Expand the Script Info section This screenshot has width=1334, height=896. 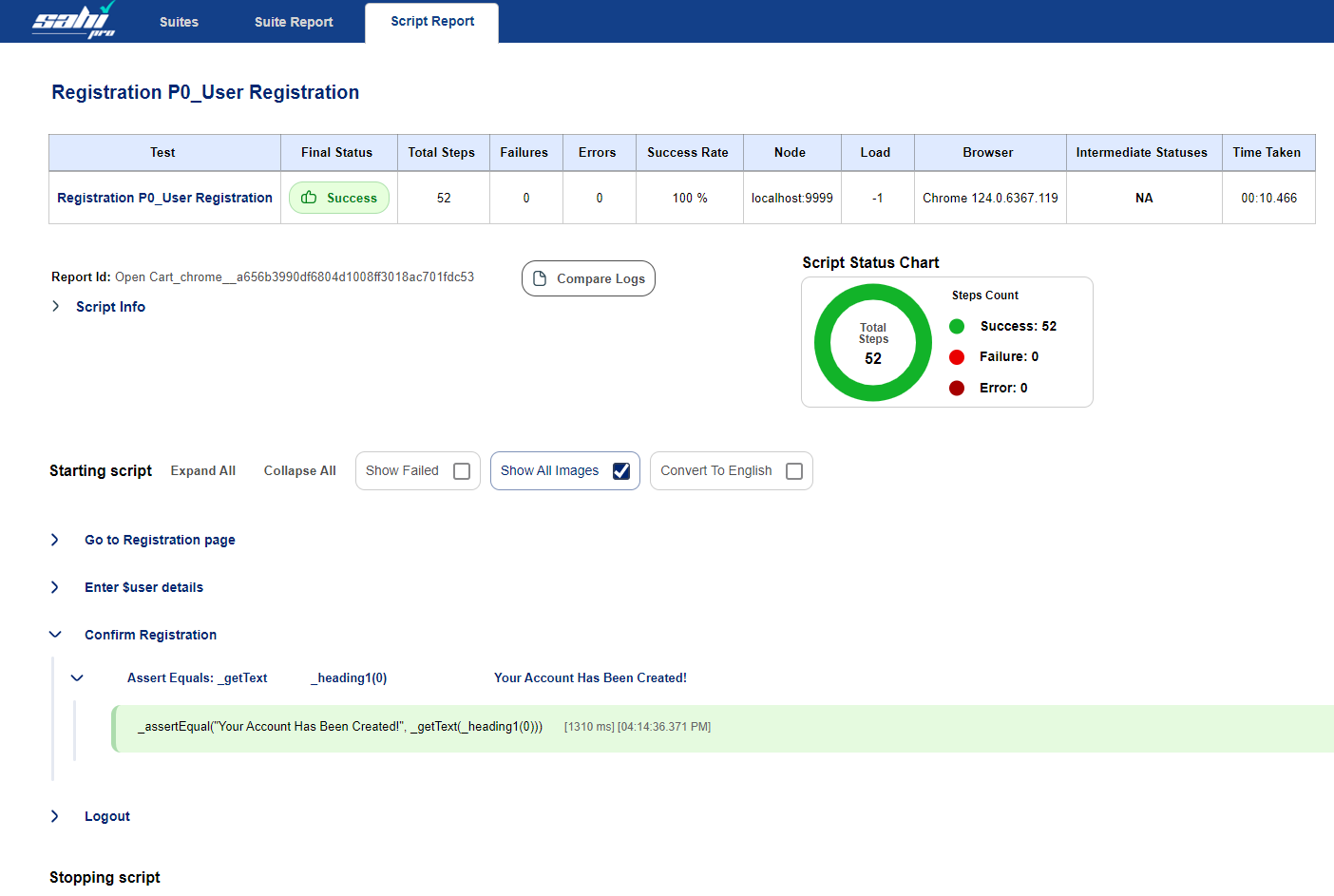point(56,306)
